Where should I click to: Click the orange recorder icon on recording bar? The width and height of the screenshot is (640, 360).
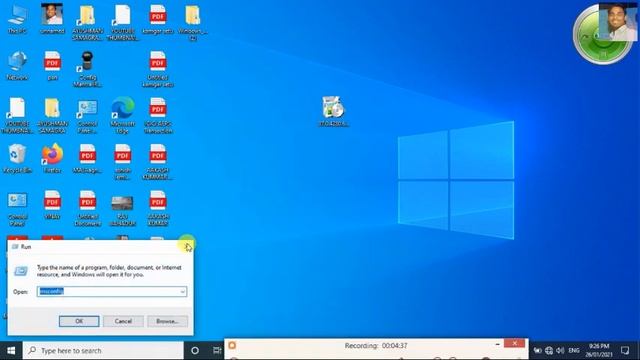pos(232,345)
